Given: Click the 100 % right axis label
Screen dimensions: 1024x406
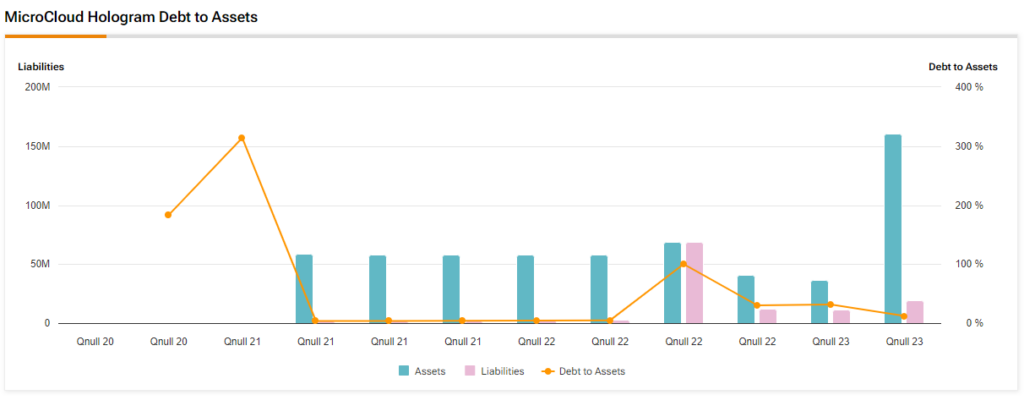Looking at the screenshot, I should pos(970,264).
